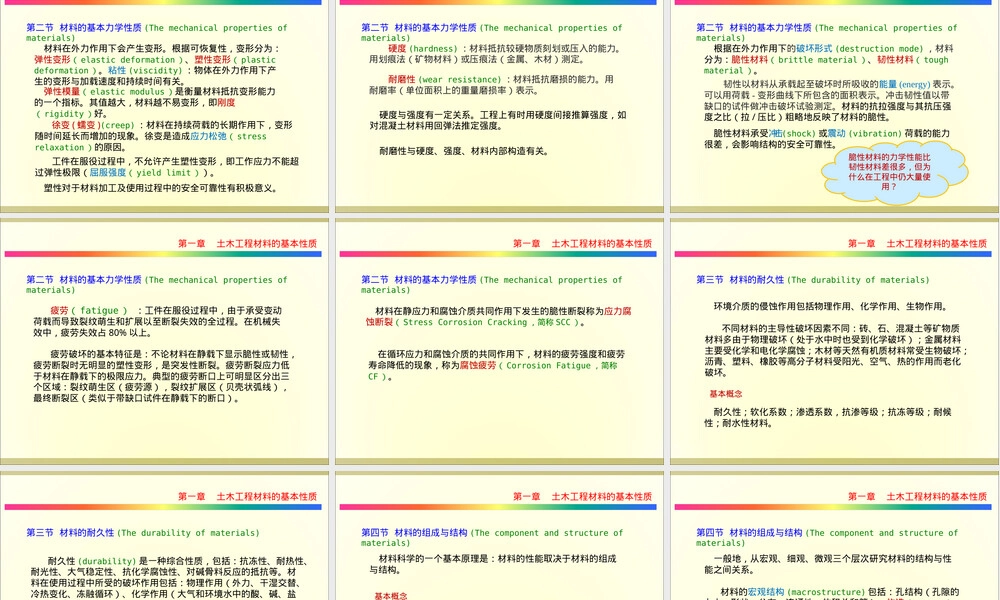
Task: Click the blue term 能量 (energy)
Action: coord(904,84)
